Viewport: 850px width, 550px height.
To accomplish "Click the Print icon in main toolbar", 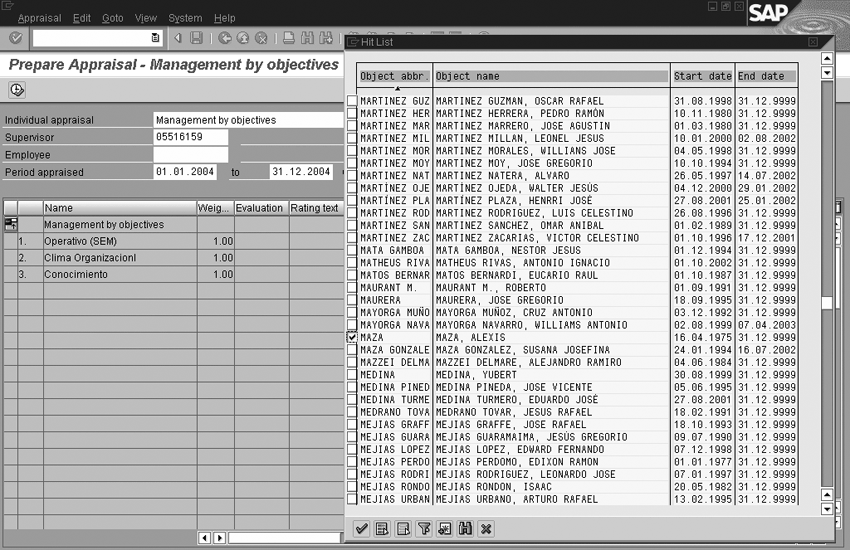I will (289, 38).
